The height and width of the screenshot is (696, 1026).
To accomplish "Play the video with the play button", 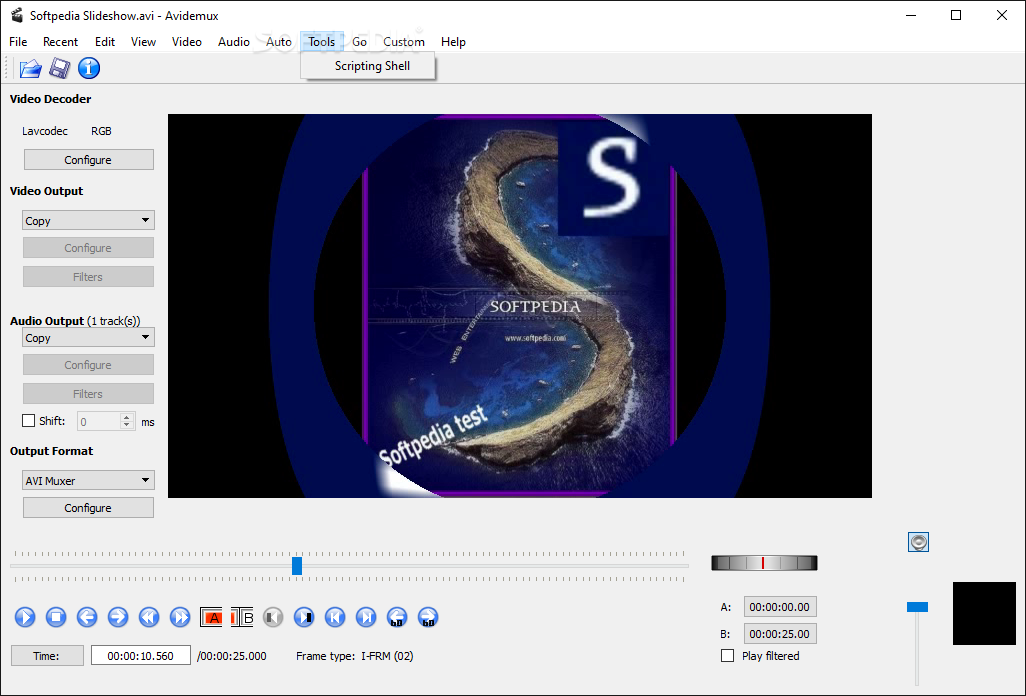I will [x=25, y=617].
